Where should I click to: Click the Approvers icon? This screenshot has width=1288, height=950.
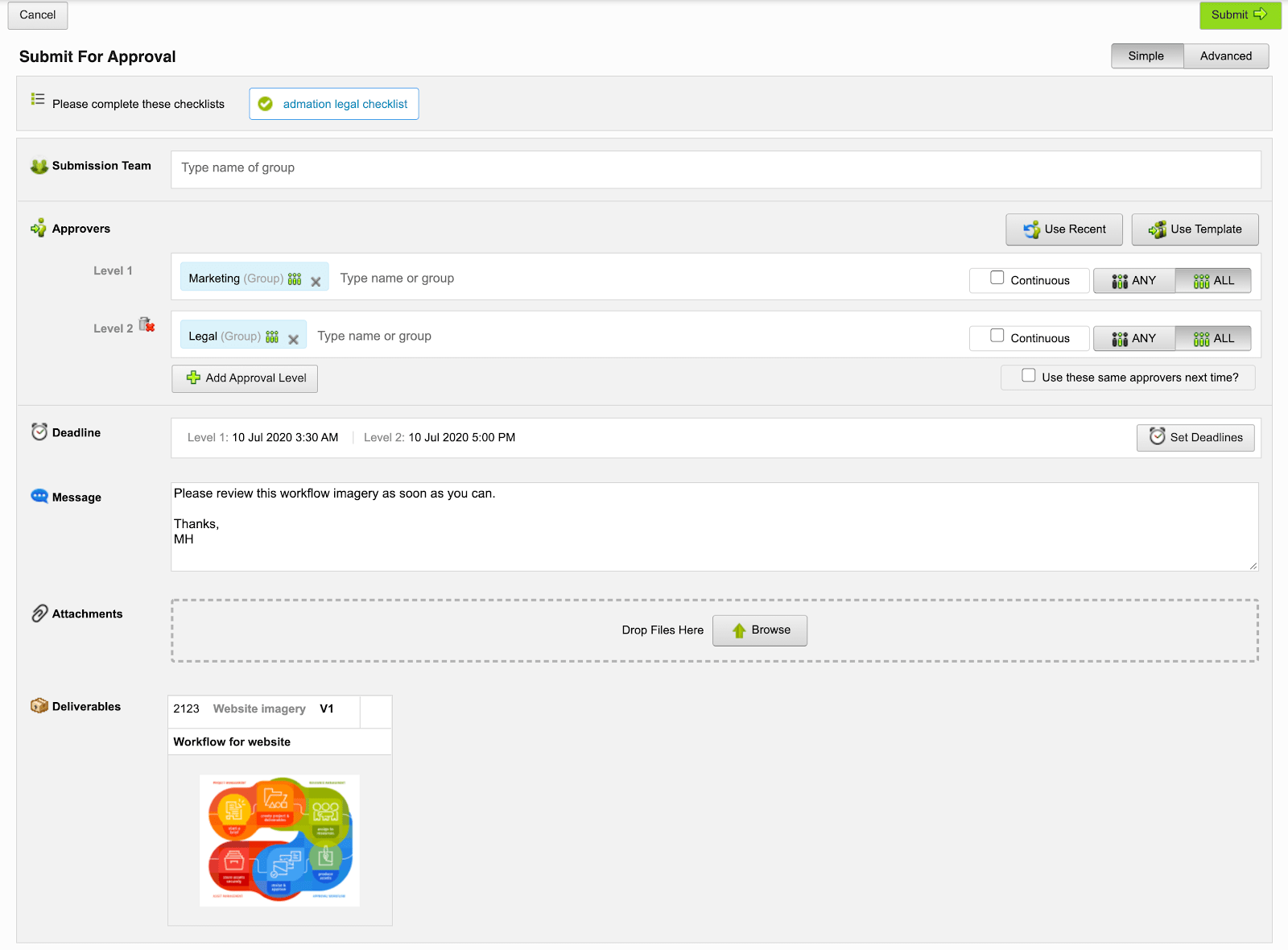pos(37,228)
